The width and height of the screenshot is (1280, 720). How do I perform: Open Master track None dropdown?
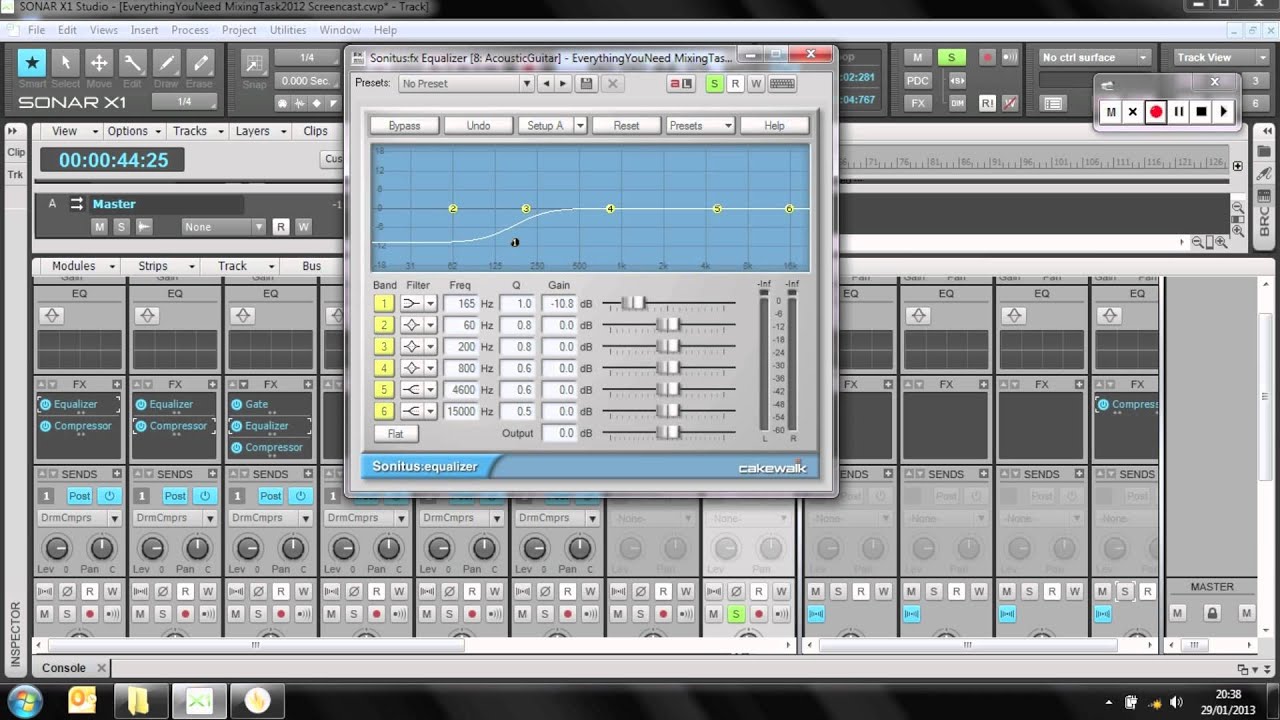[x=224, y=227]
